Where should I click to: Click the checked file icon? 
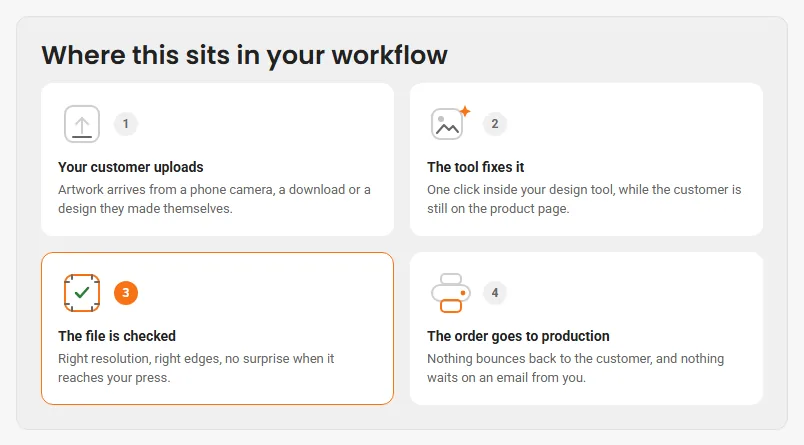click(82, 293)
